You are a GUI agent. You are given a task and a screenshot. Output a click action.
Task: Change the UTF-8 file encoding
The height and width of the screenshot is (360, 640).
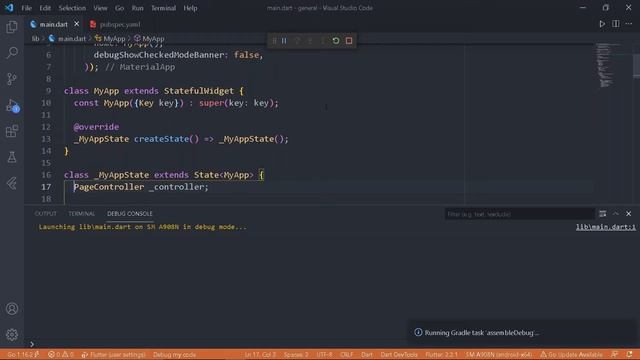[324, 355]
